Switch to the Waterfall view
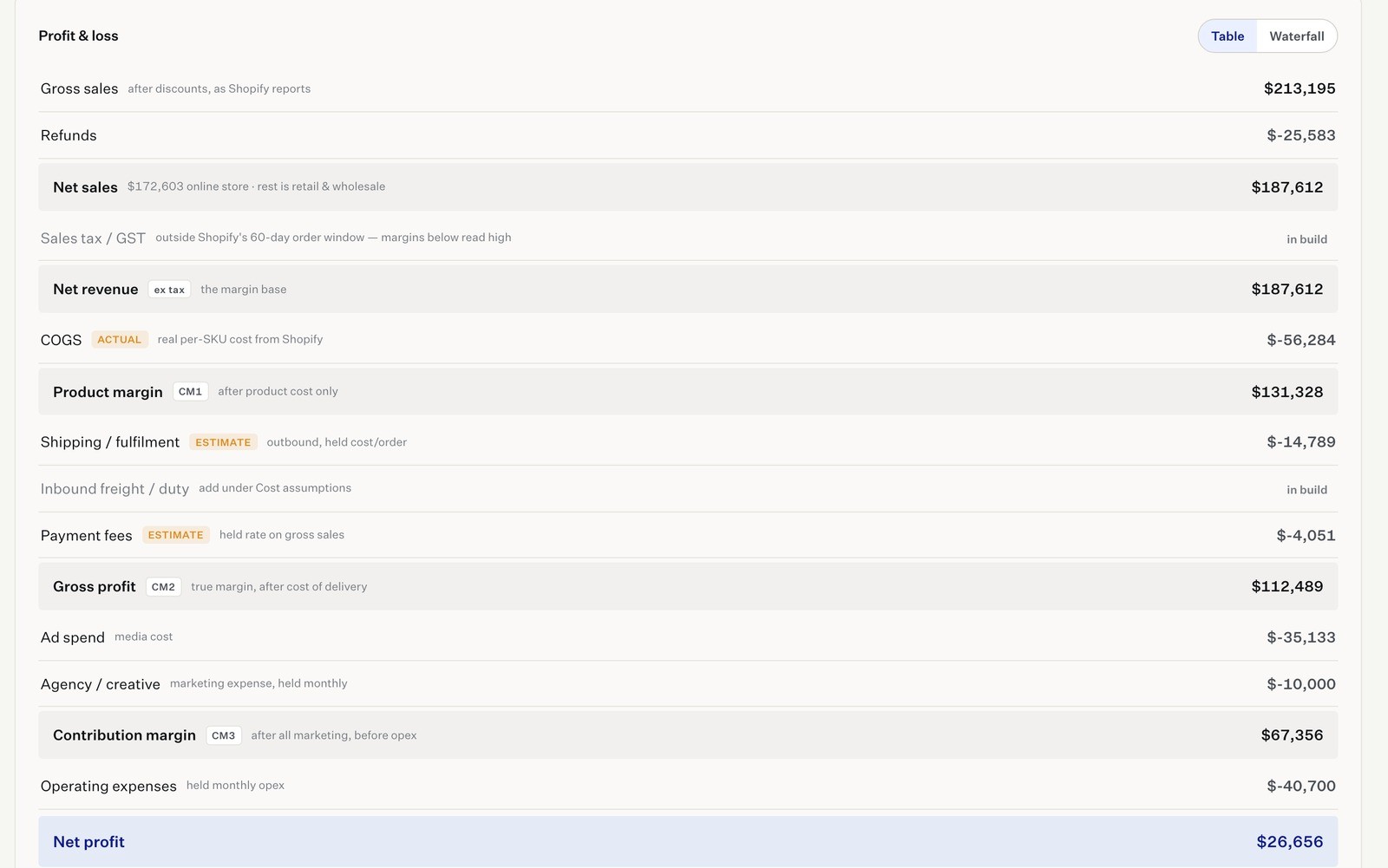Viewport: 1388px width, 868px height. tap(1297, 36)
